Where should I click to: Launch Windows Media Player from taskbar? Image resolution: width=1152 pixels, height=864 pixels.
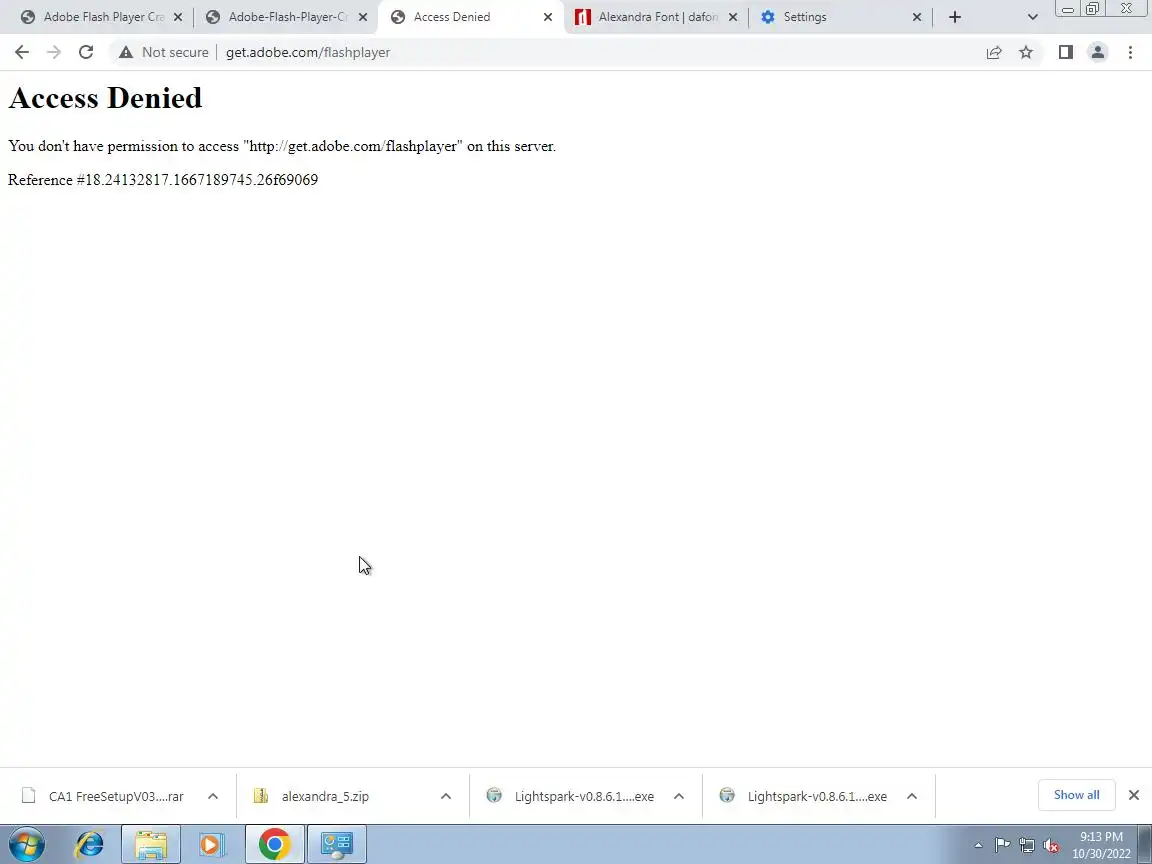[212, 844]
